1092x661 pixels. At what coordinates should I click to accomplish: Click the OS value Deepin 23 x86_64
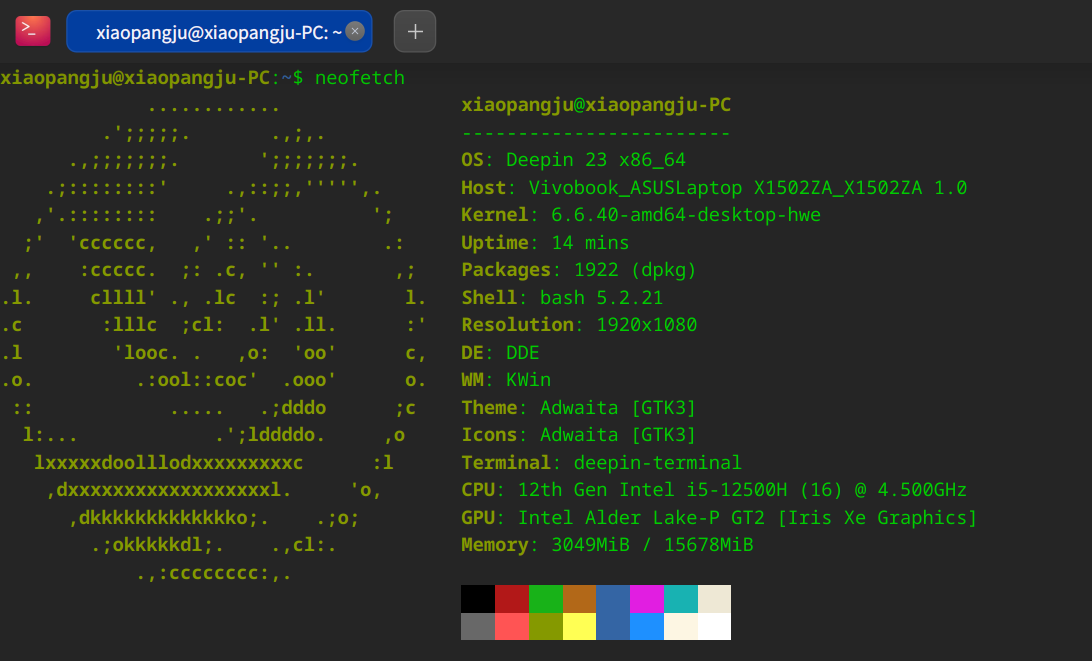tap(595, 160)
